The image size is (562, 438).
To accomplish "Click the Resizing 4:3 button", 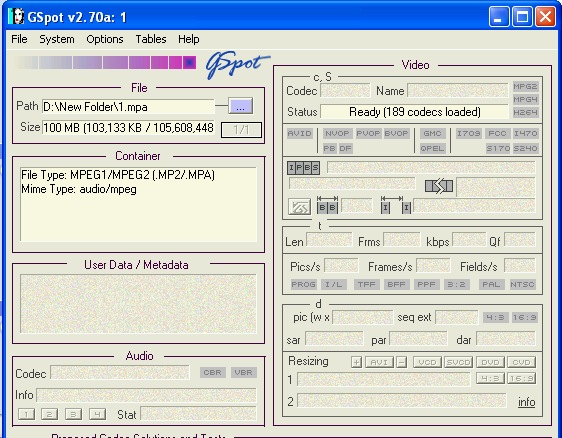I will point(490,378).
